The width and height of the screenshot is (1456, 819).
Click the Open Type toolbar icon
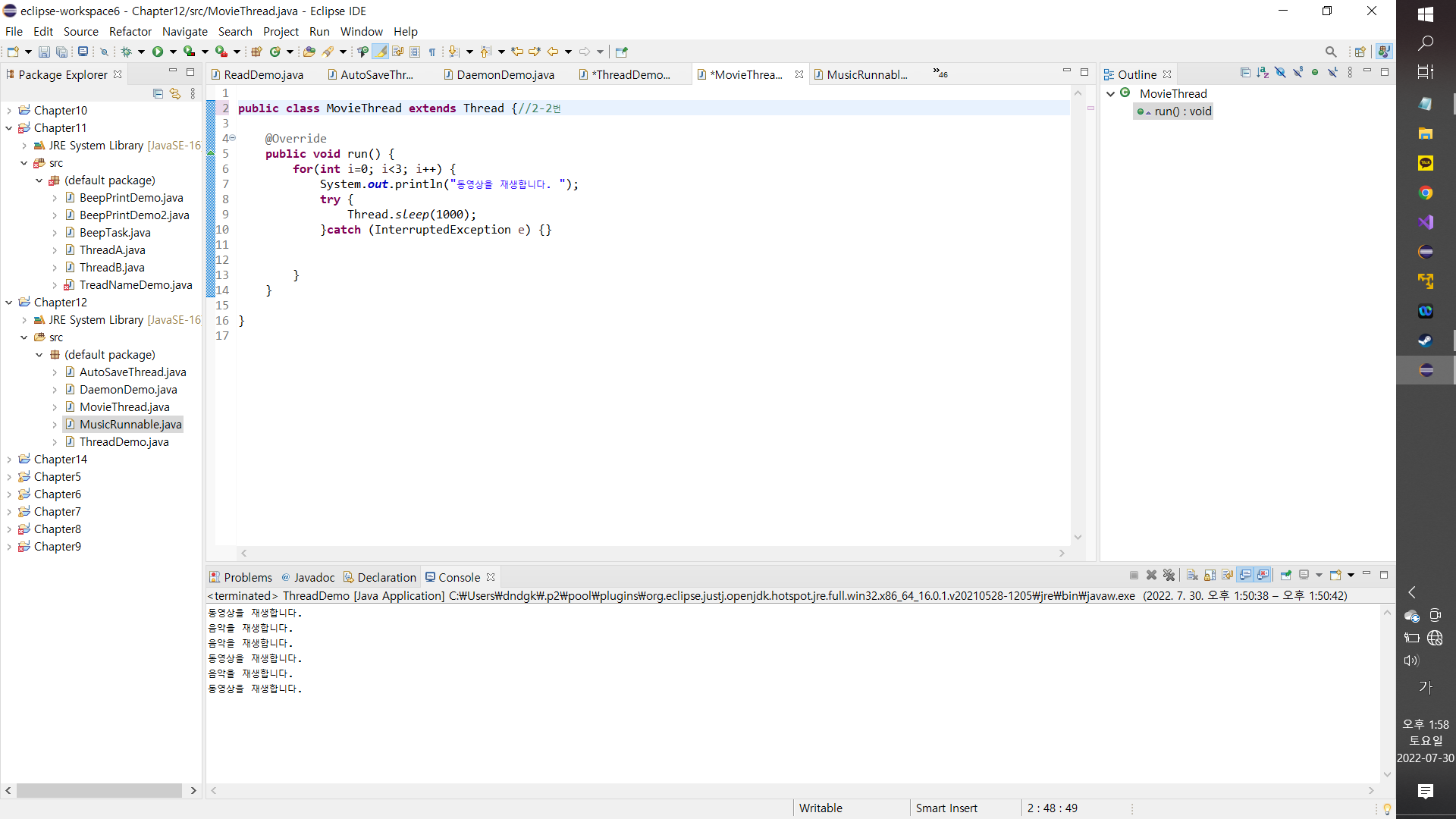click(x=309, y=52)
